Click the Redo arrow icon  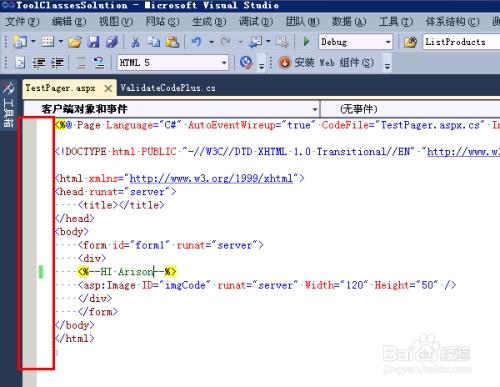click(226, 42)
